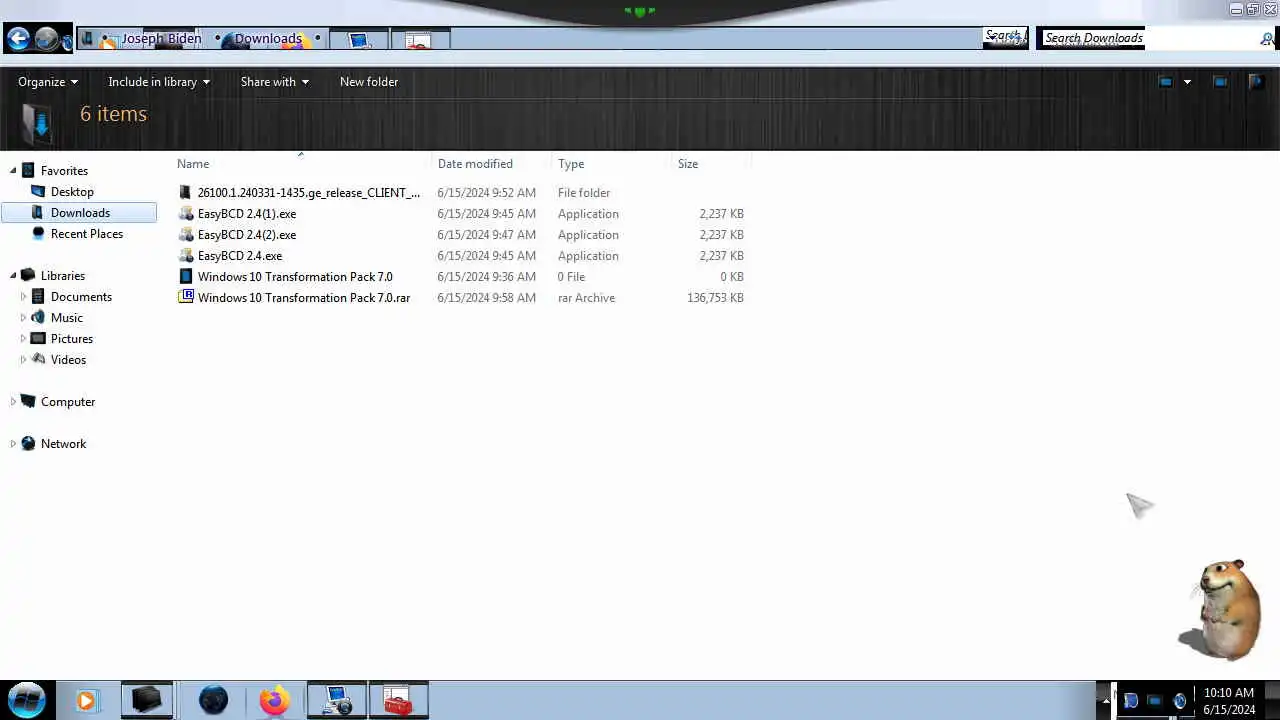Image resolution: width=1280 pixels, height=720 pixels.
Task: Expand the Videos library
Action: 23,360
